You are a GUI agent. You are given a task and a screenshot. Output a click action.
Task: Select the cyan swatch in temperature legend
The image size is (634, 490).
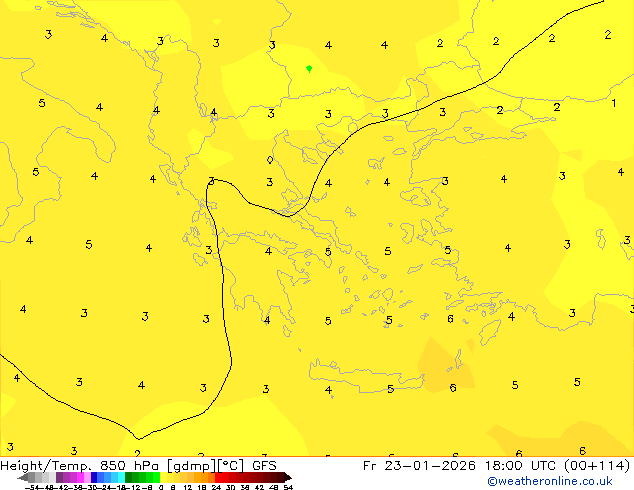[121, 477]
